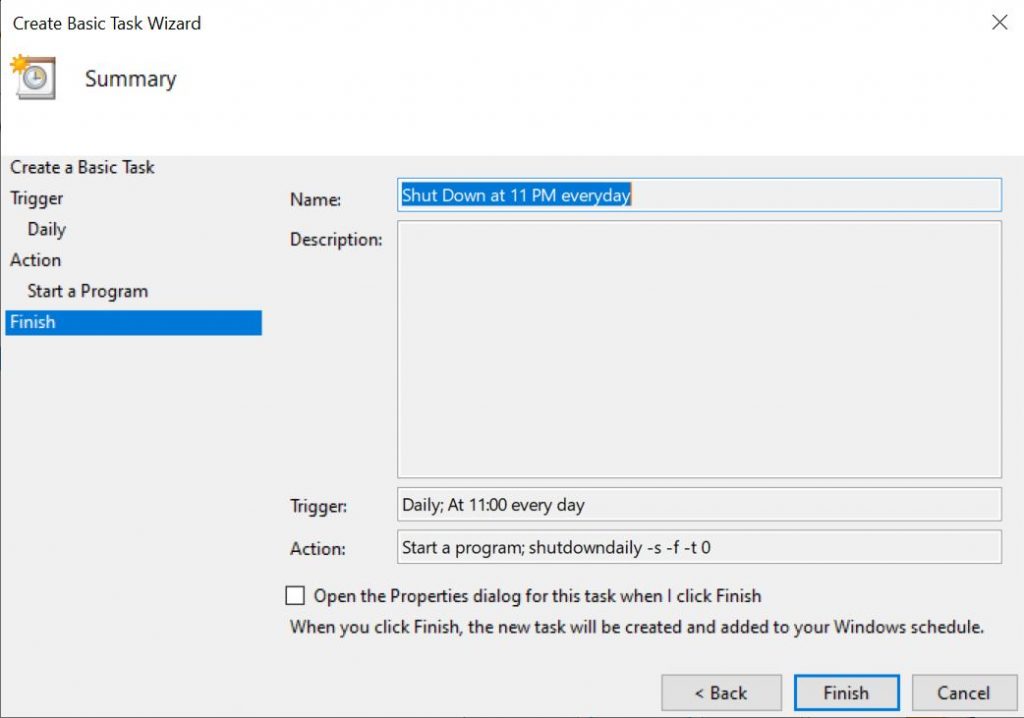Enable Open the Properties dialog checkbox

pyautogui.click(x=295, y=595)
